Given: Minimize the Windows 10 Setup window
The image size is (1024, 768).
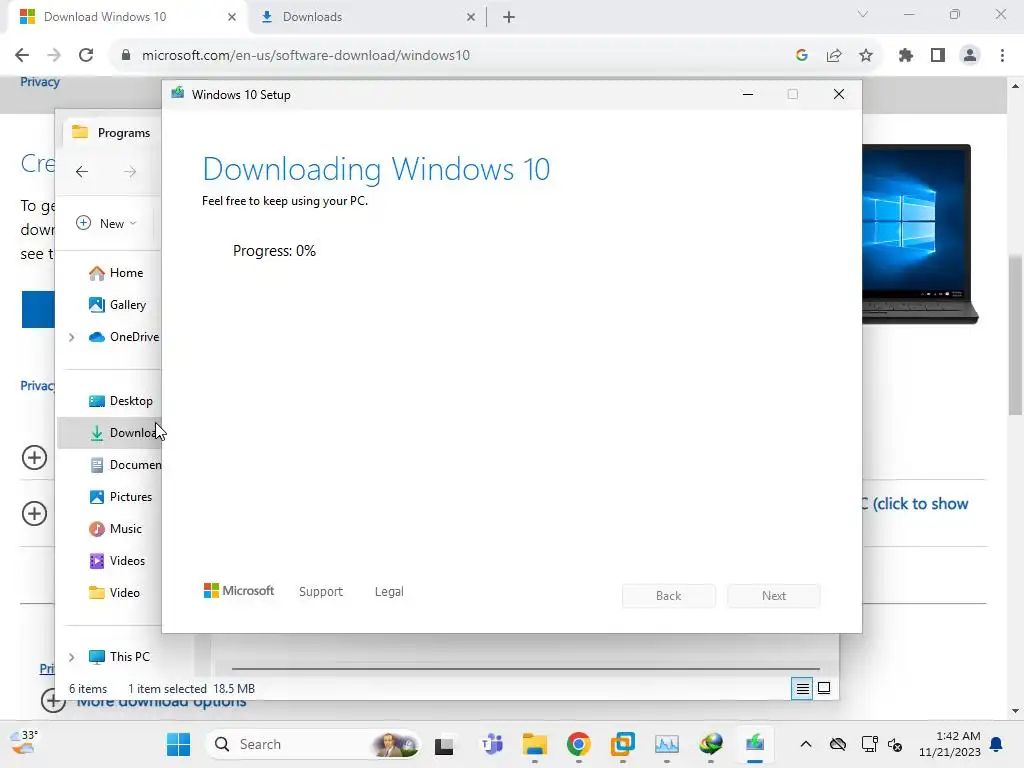Looking at the screenshot, I should coord(748,95).
